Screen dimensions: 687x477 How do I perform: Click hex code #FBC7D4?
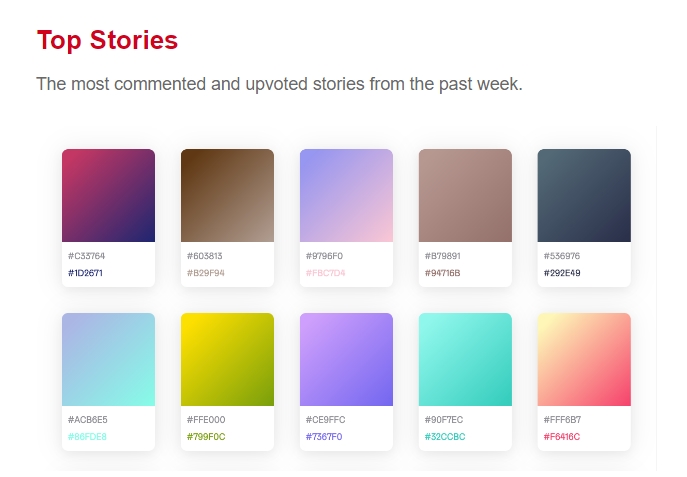click(x=323, y=272)
